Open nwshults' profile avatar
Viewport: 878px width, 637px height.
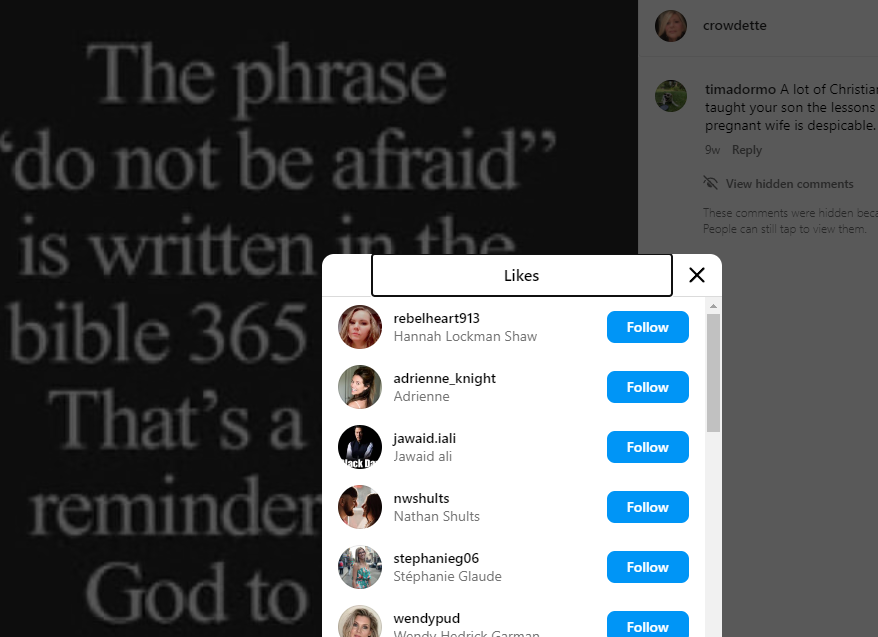pyautogui.click(x=360, y=507)
